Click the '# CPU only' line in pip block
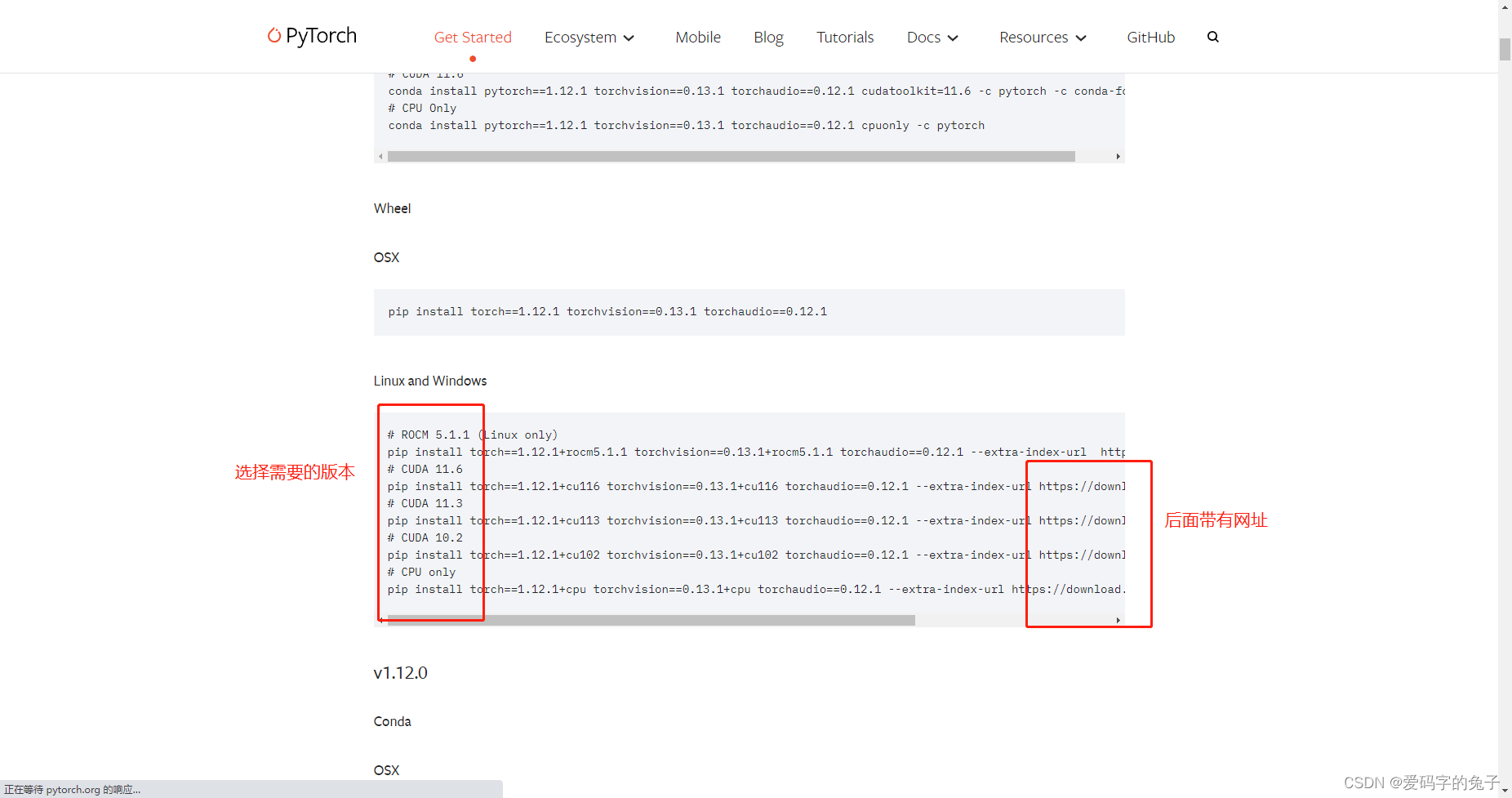This screenshot has height=798, width=1512. (x=422, y=572)
